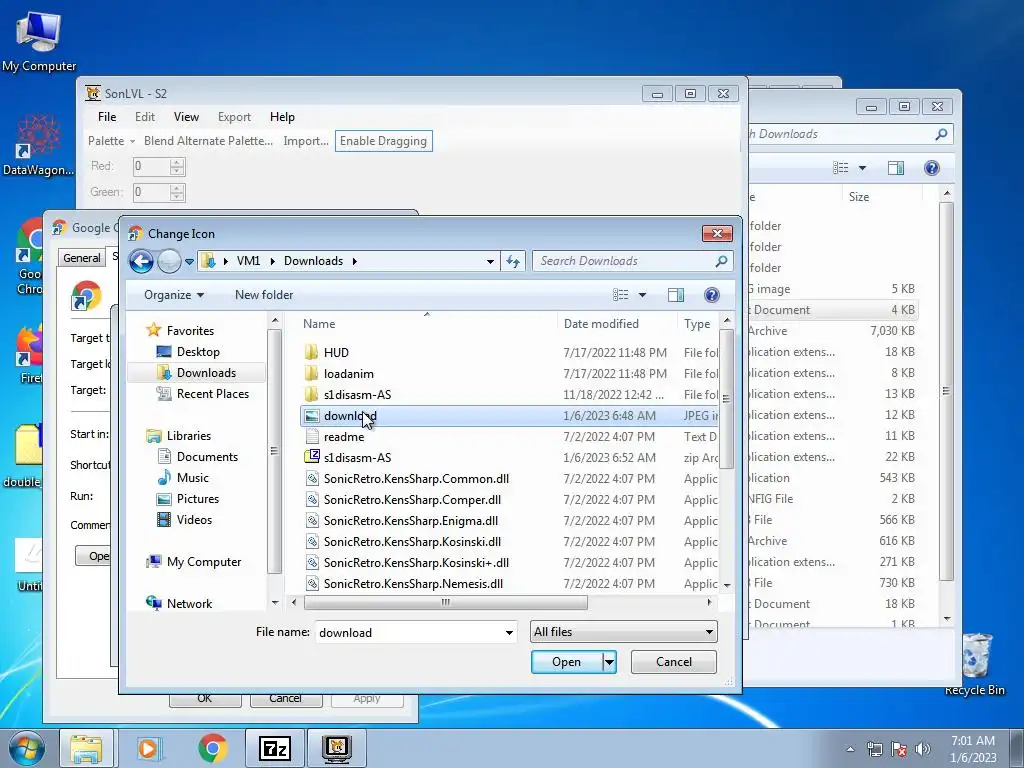The width and height of the screenshot is (1024, 768).
Task: Click the search magnifier in Search Downloads box
Action: (x=721, y=261)
